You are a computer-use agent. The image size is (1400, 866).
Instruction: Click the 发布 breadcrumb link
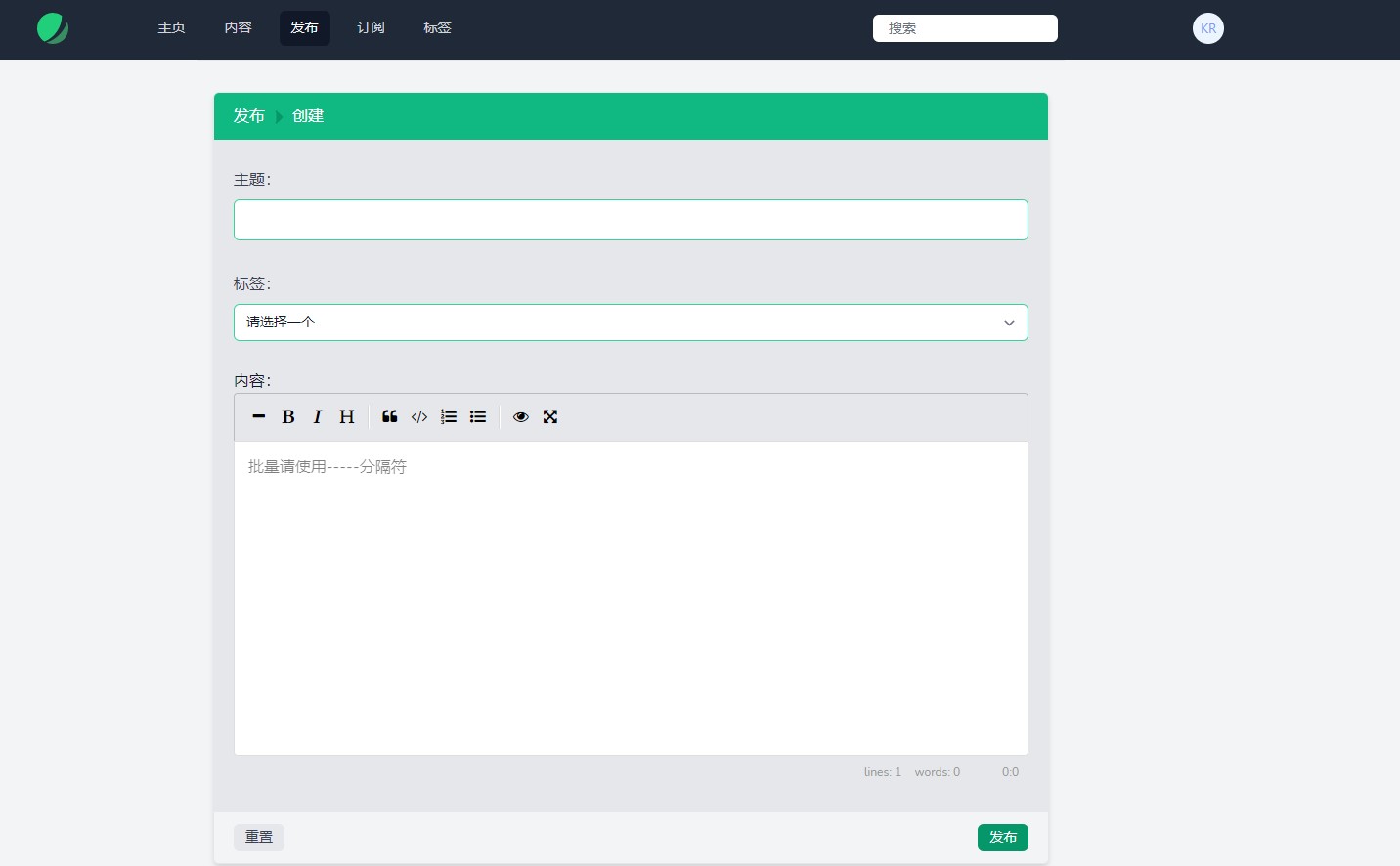pyautogui.click(x=248, y=116)
